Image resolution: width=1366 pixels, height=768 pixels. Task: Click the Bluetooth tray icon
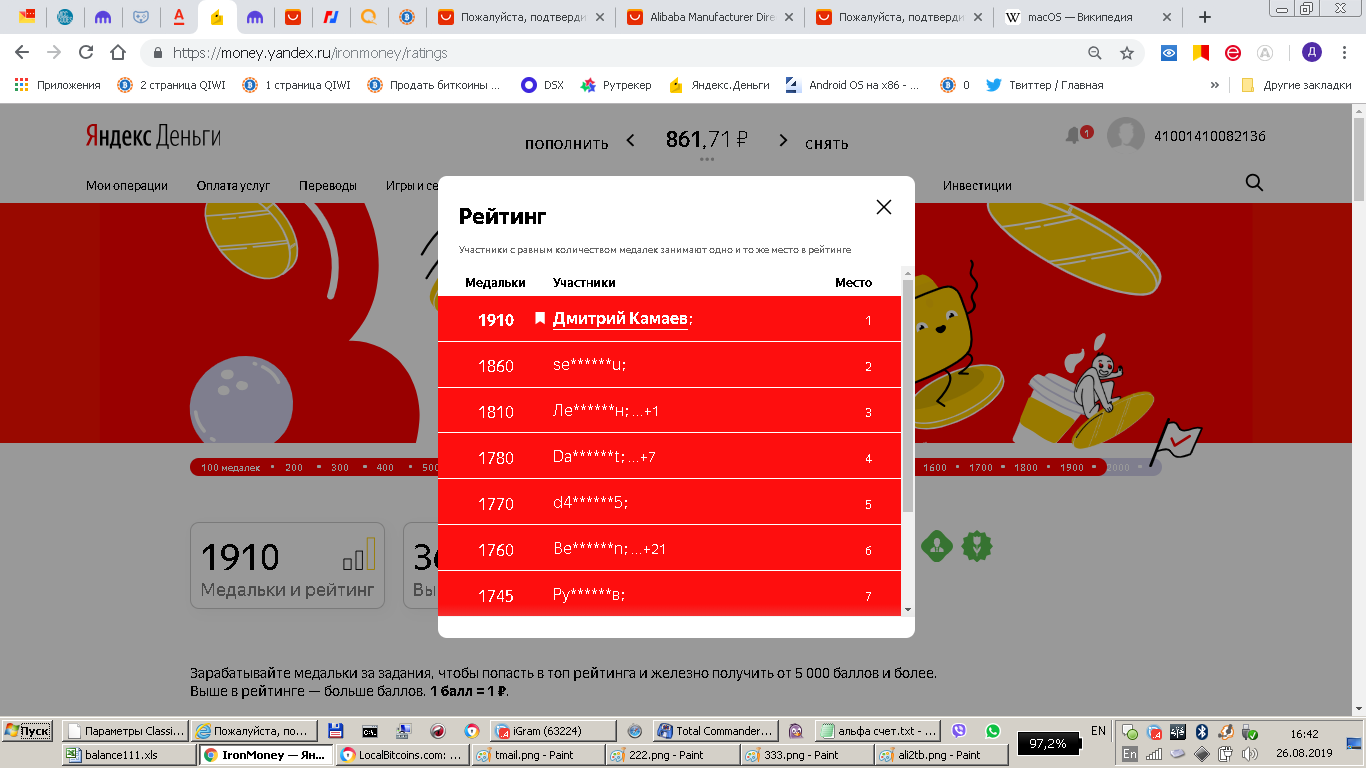pyautogui.click(x=1203, y=732)
